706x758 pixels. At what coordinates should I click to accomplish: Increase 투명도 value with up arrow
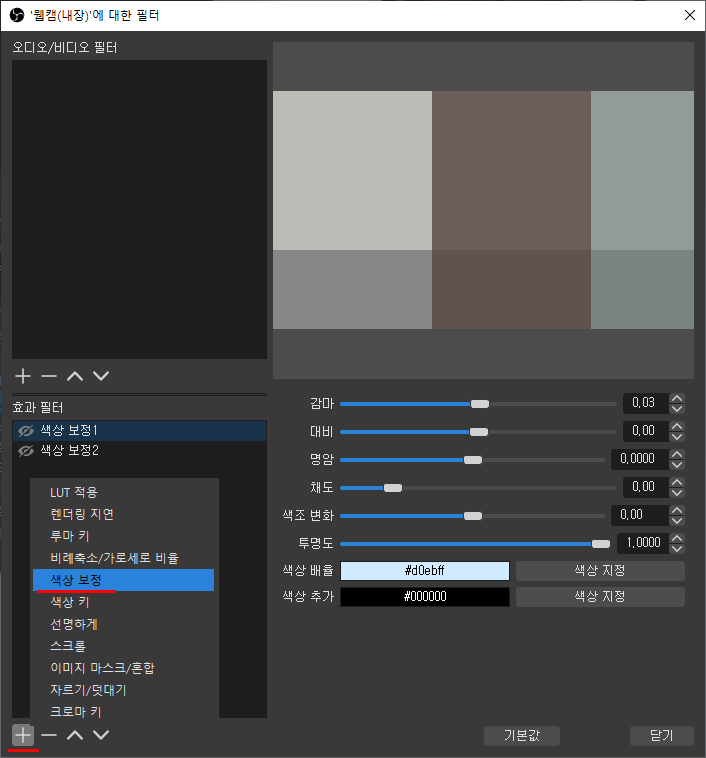point(677,538)
